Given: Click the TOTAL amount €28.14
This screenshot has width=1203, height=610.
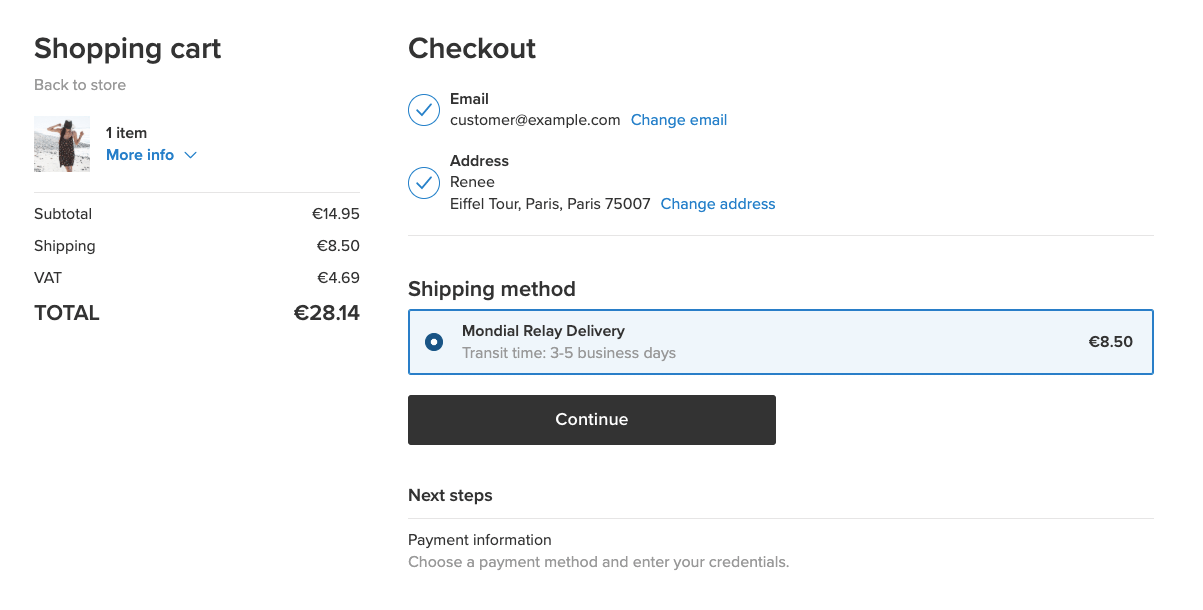Looking at the screenshot, I should pos(326,313).
